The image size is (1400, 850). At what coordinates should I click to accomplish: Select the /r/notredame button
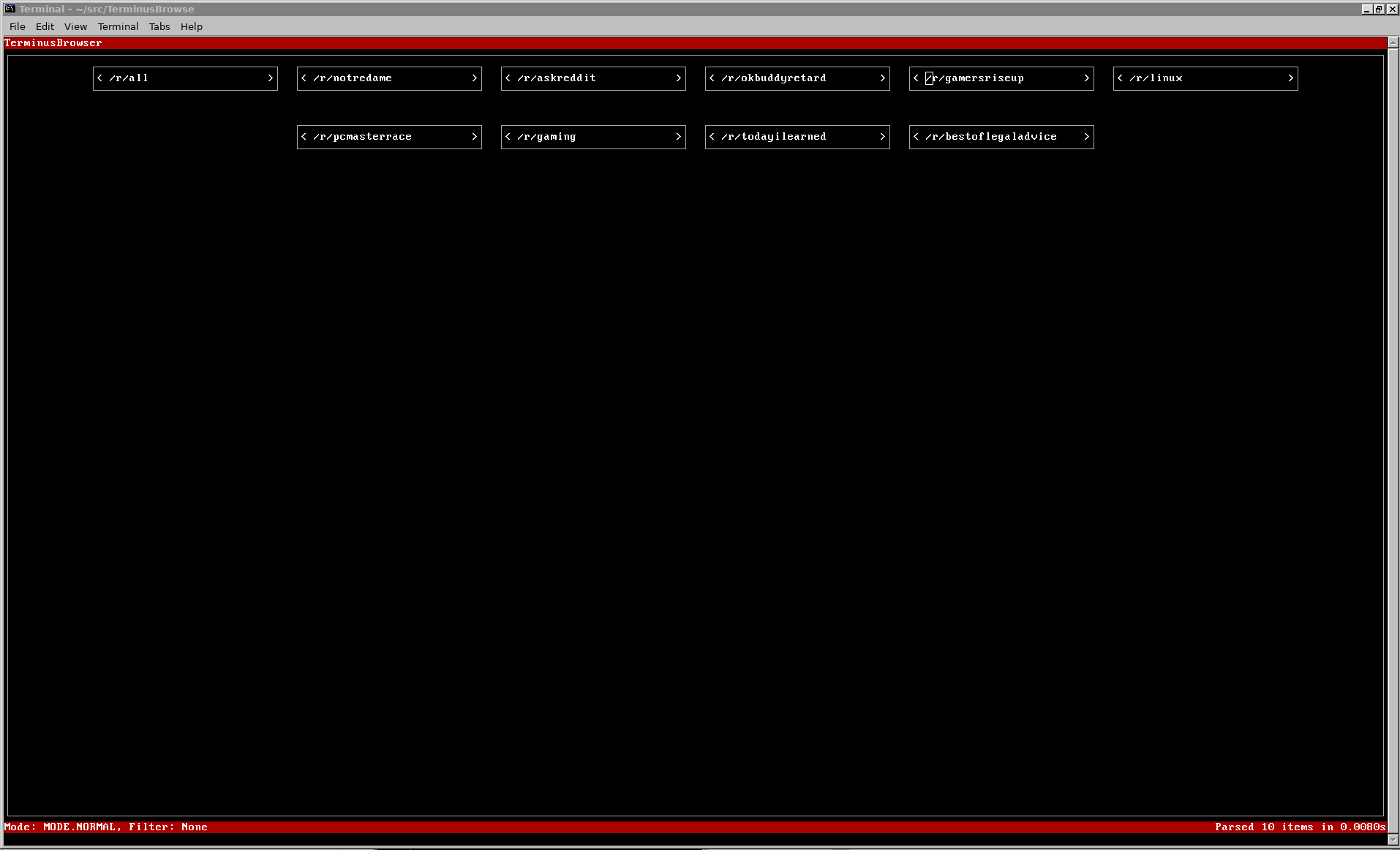[x=389, y=78]
